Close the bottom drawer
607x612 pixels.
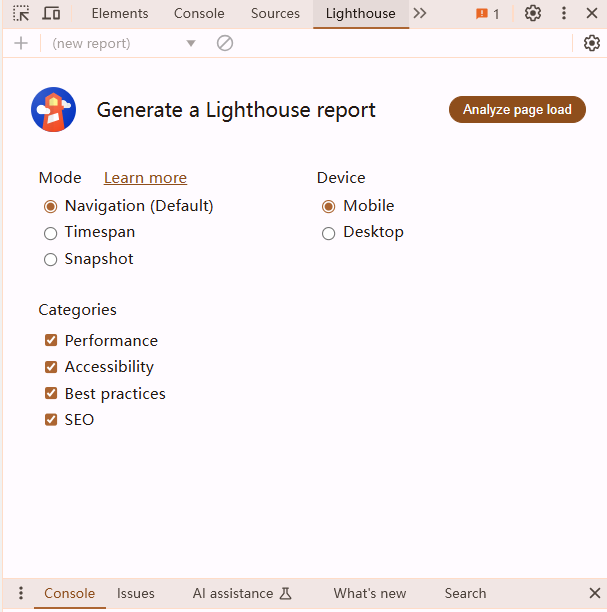coord(595,593)
